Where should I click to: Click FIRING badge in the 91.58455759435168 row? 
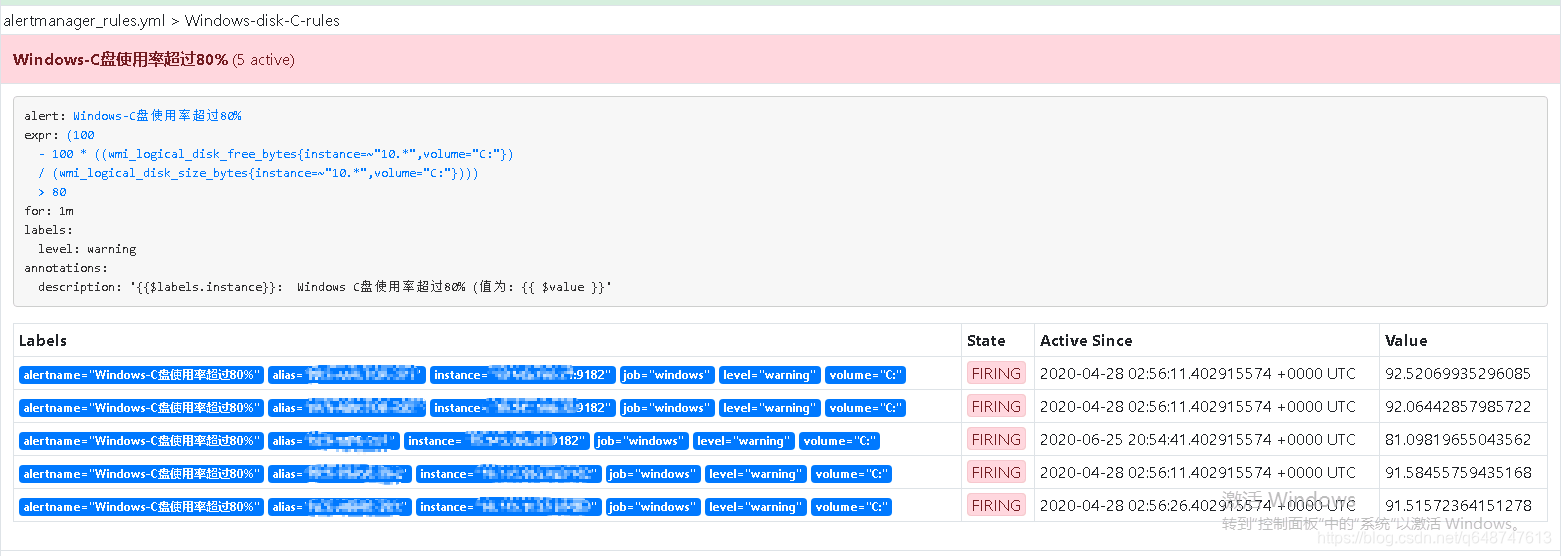tap(996, 473)
